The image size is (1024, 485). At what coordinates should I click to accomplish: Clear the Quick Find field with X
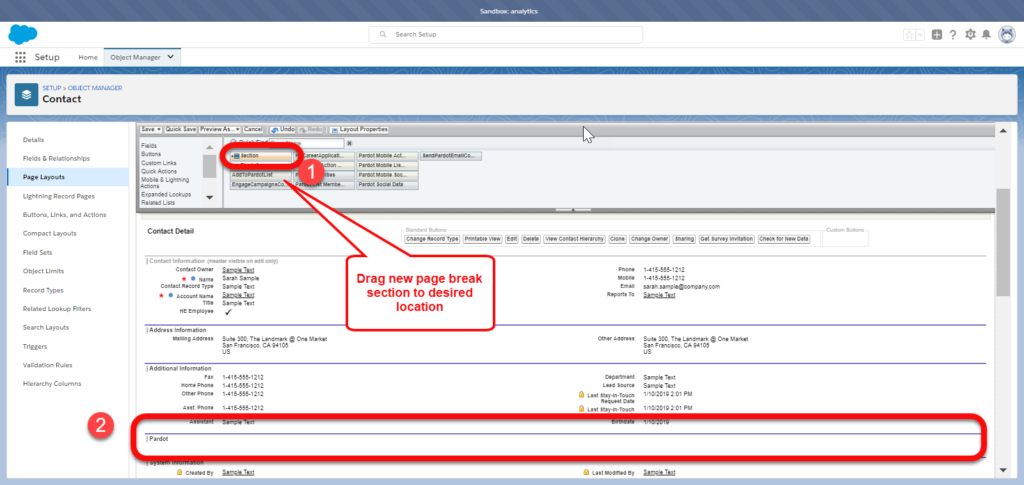point(349,144)
